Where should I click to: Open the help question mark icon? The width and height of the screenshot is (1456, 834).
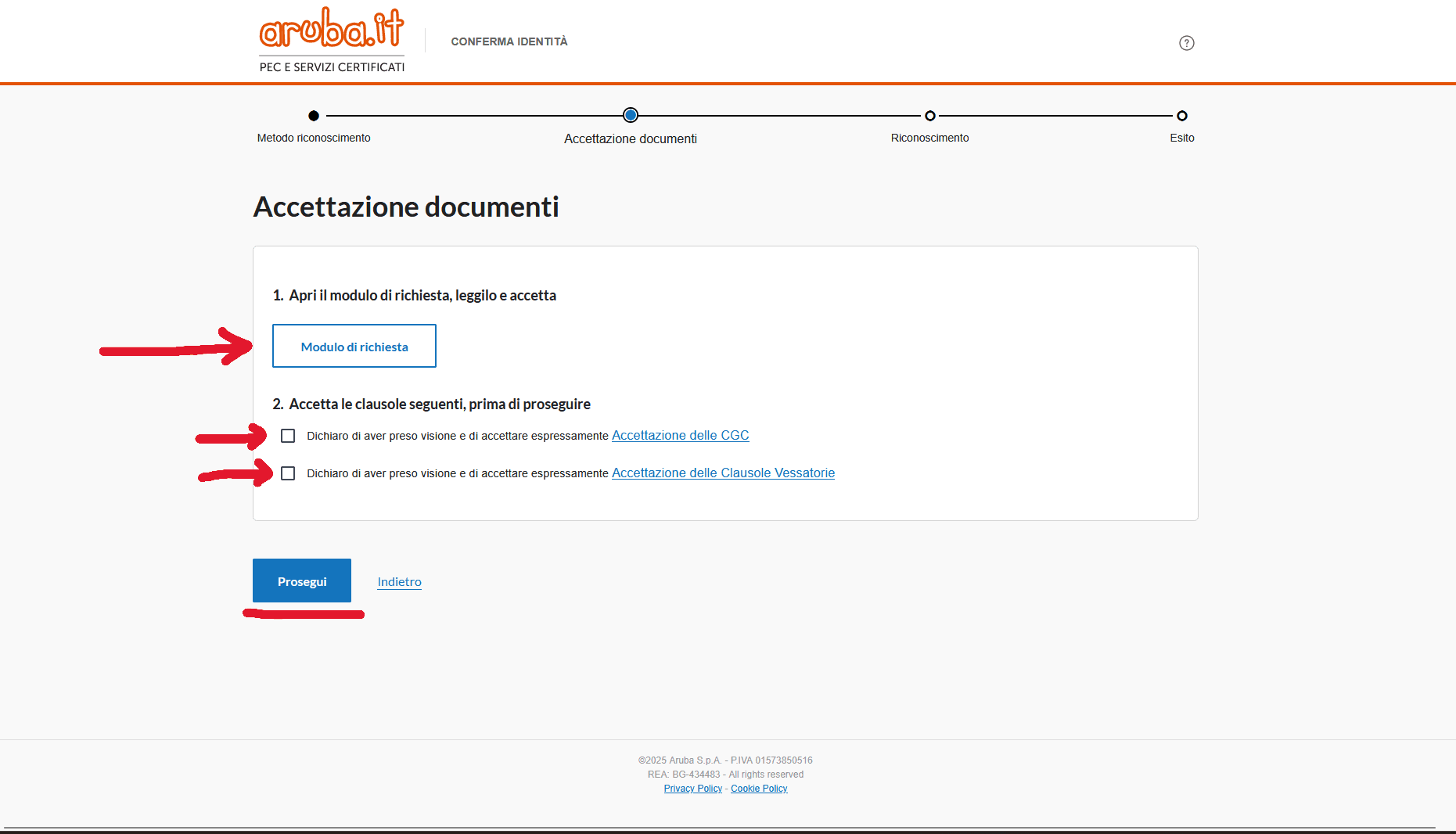coord(1186,43)
